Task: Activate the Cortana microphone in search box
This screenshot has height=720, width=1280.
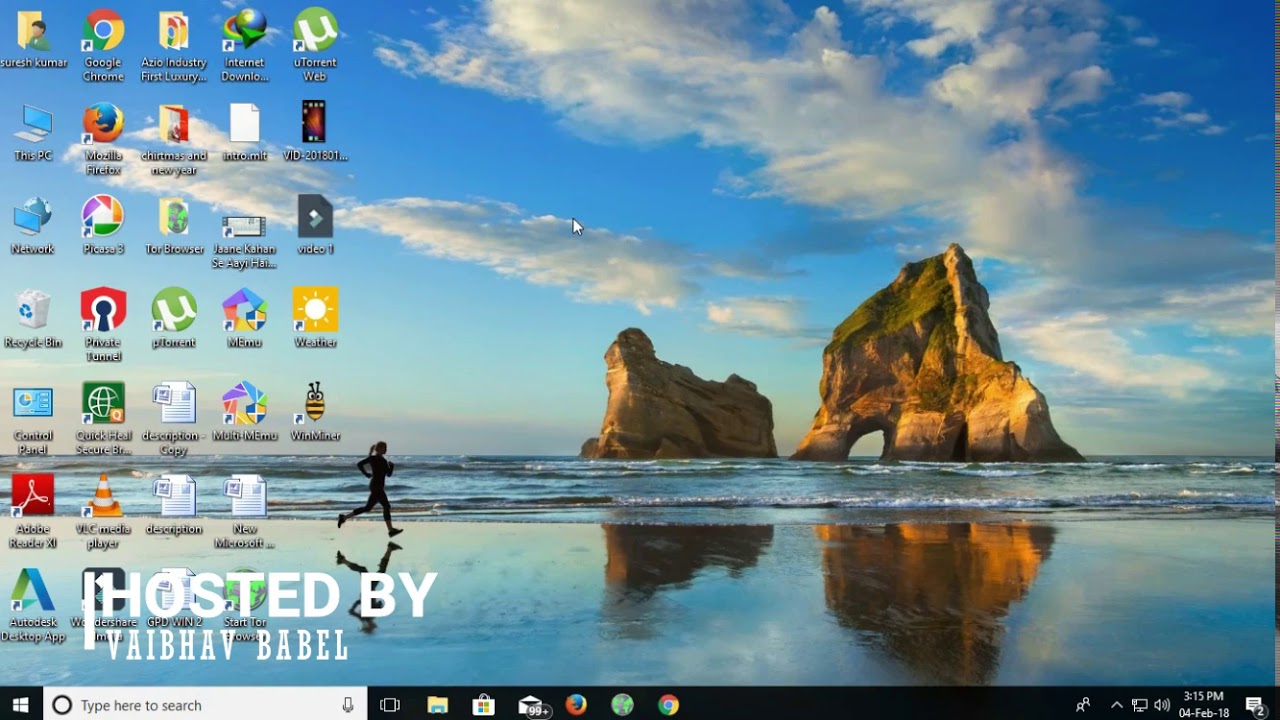Action: pos(347,705)
